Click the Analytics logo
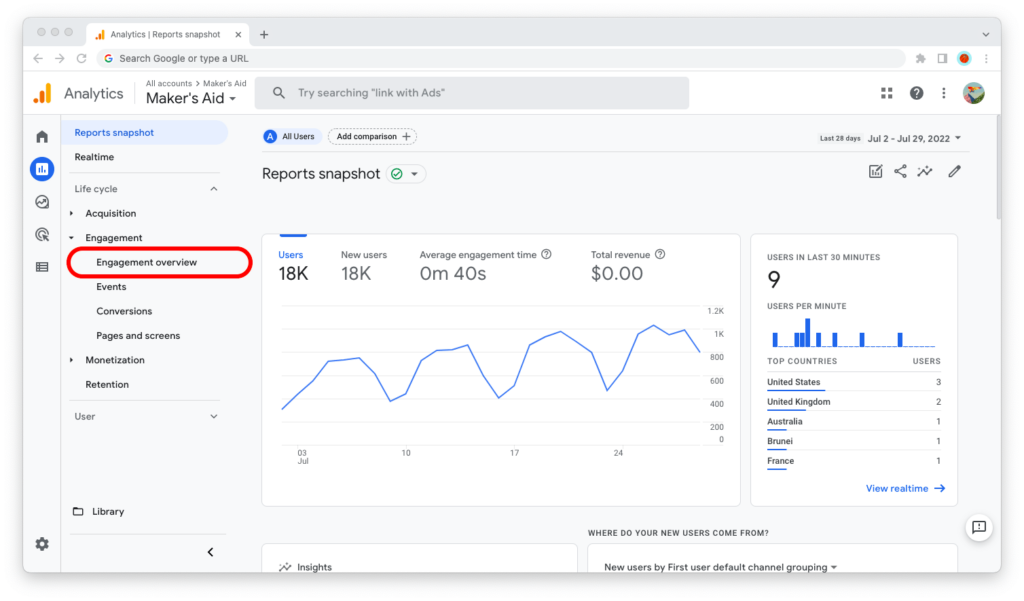The width and height of the screenshot is (1024, 601). pos(42,93)
